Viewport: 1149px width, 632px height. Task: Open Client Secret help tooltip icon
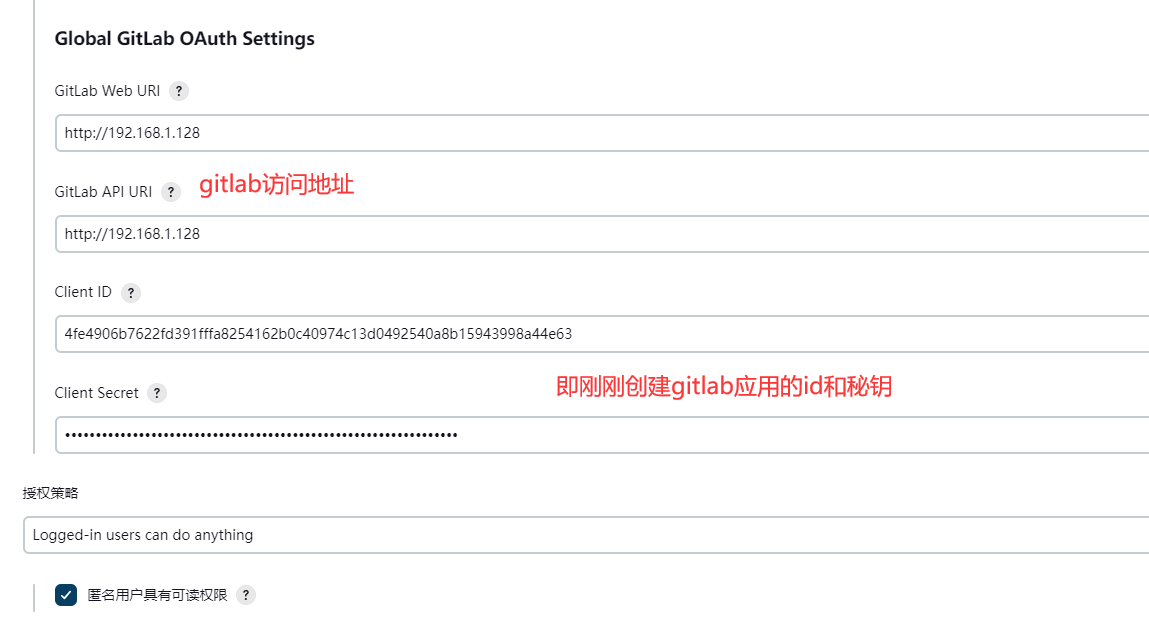pos(157,393)
